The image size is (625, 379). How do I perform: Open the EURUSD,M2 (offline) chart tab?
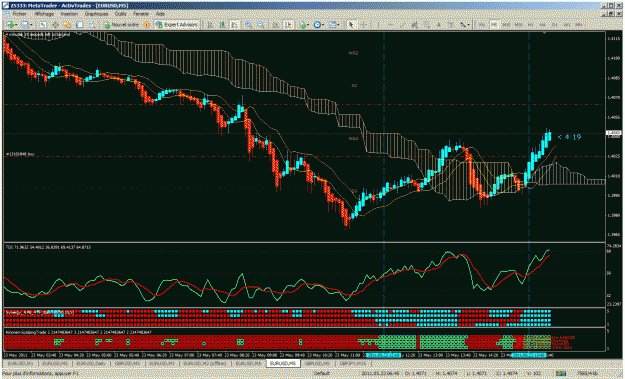[x=205, y=363]
